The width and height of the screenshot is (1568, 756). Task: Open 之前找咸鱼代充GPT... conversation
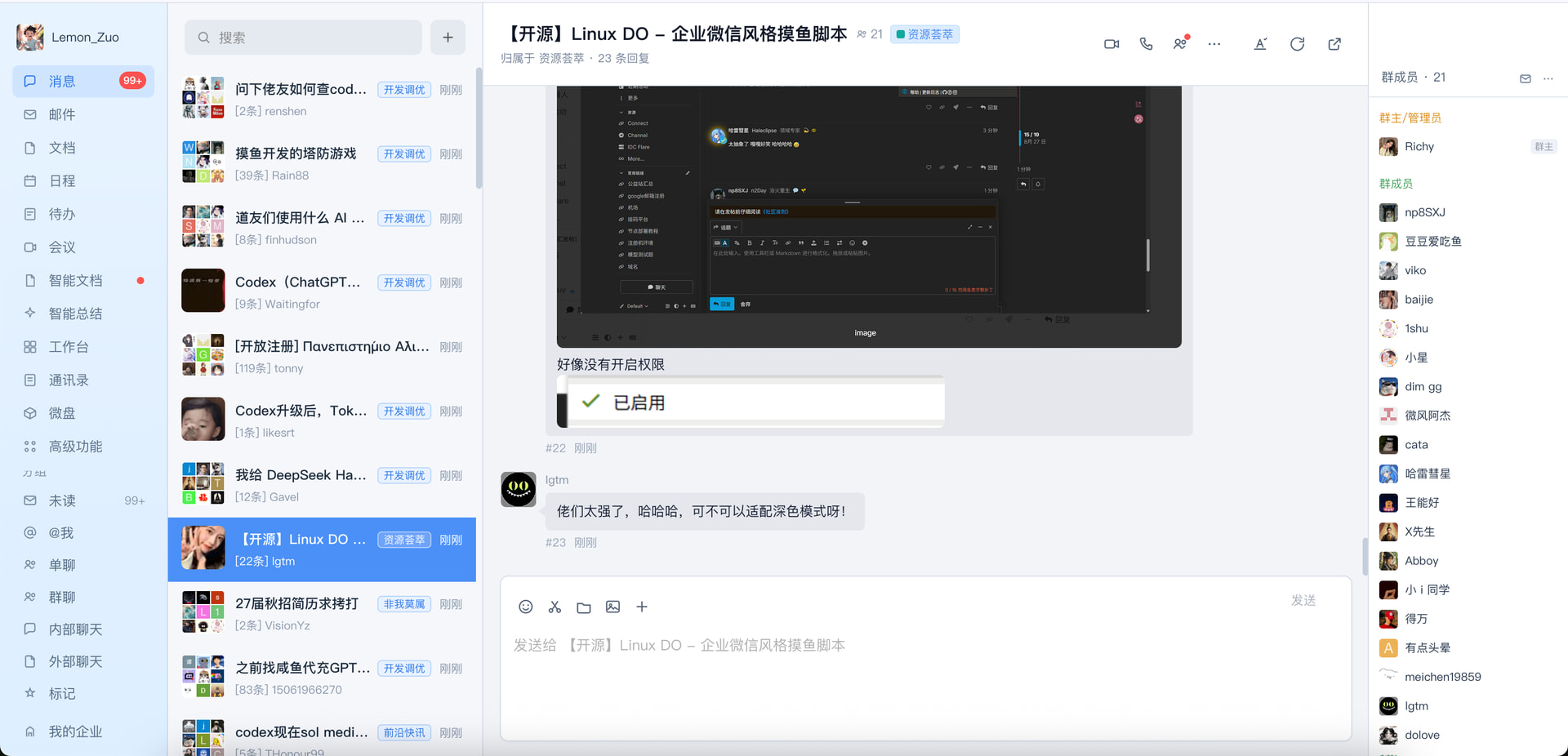322,678
